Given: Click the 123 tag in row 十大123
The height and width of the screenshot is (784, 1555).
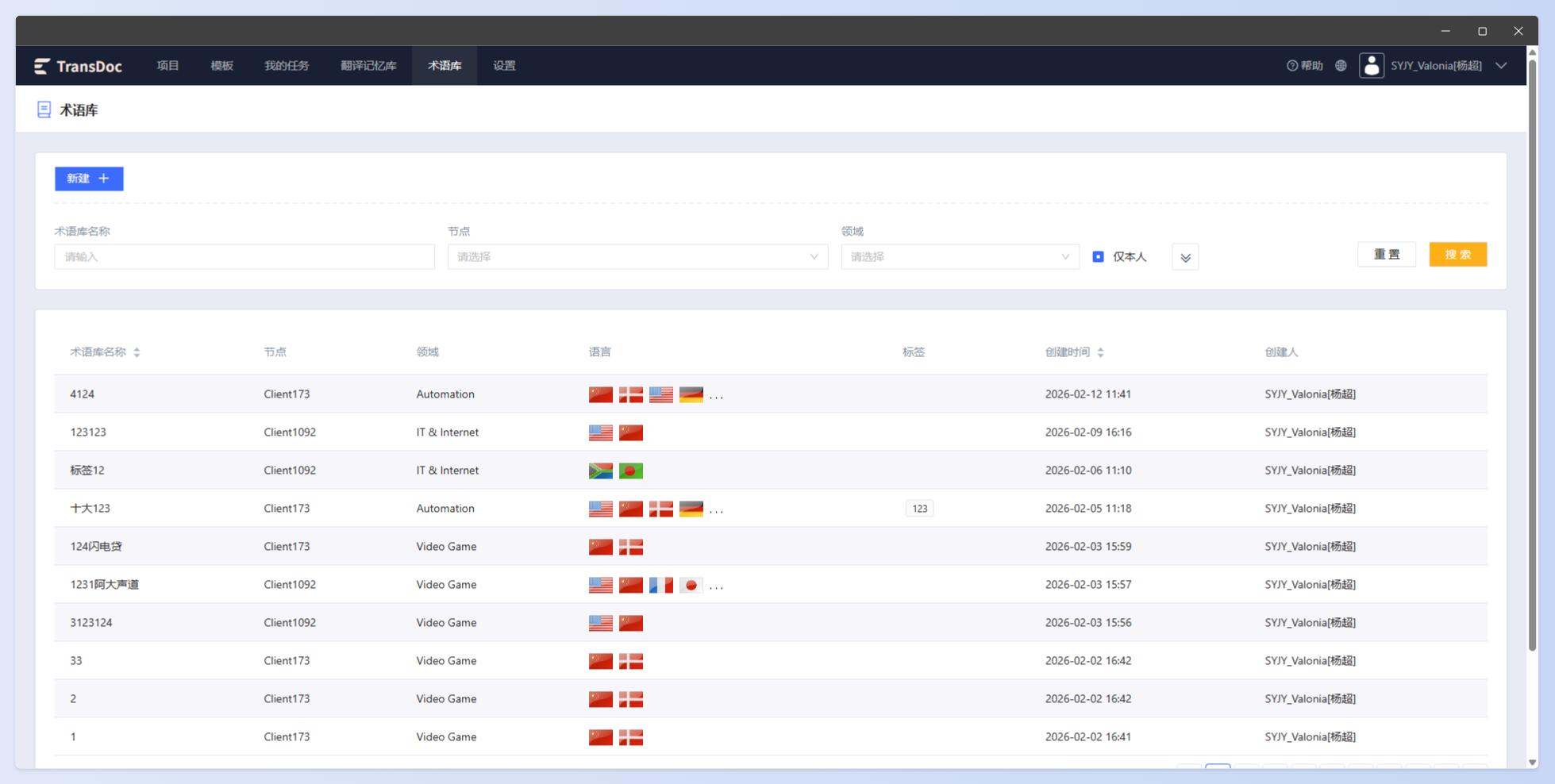Looking at the screenshot, I should 919,509.
